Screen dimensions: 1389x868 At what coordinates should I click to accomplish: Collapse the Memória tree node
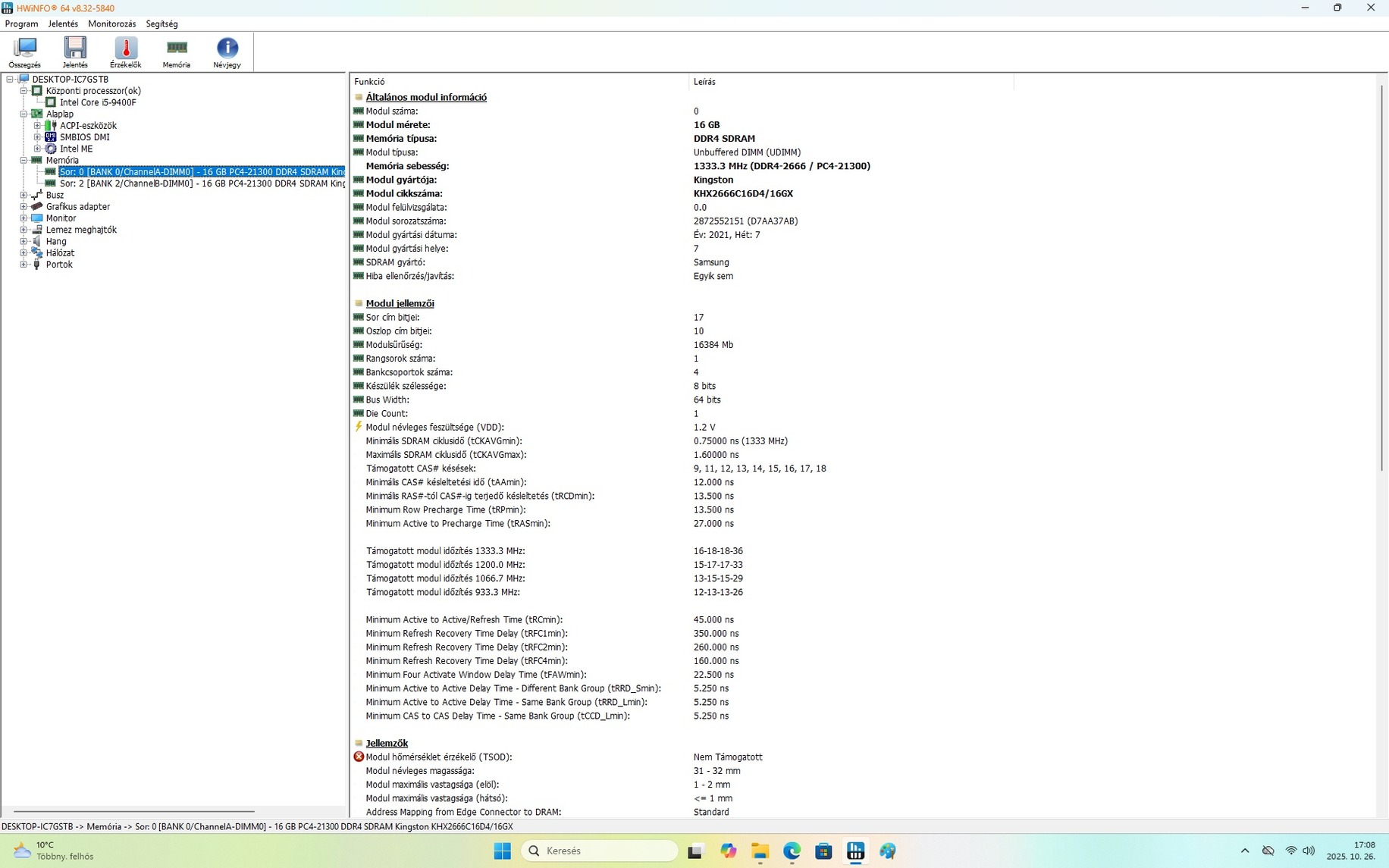(x=24, y=161)
